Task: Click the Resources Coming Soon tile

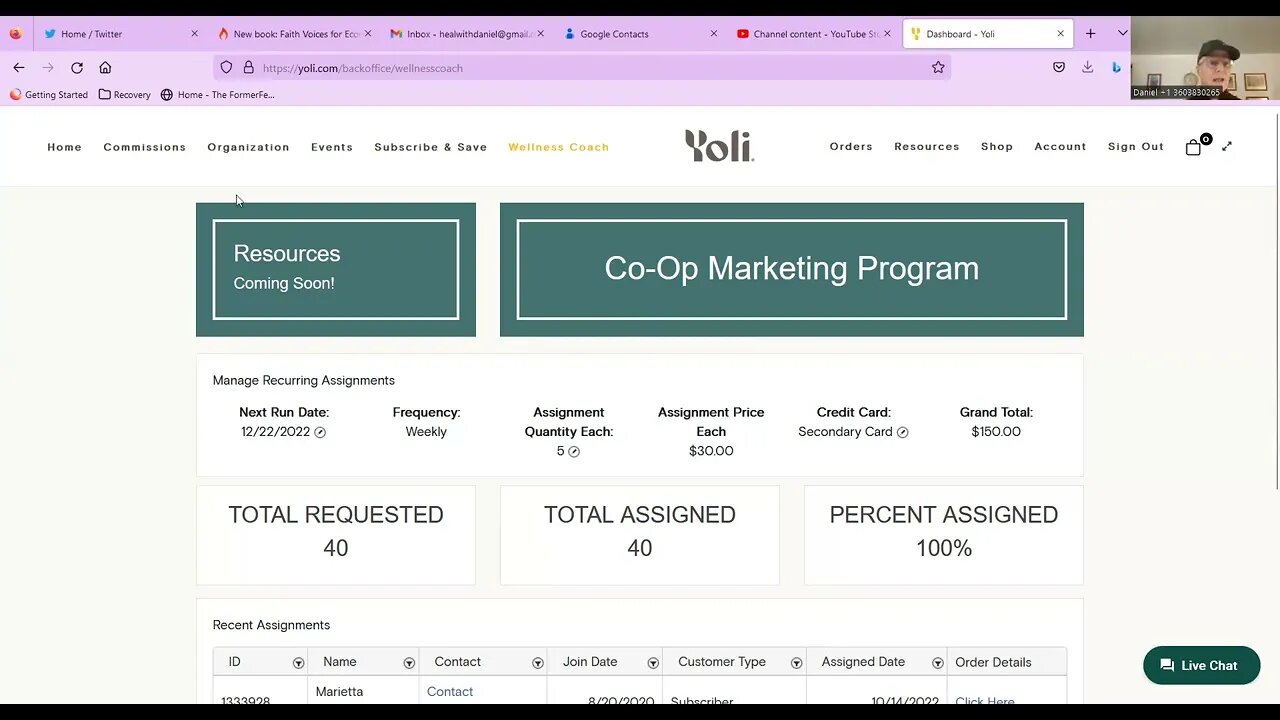Action: (336, 269)
